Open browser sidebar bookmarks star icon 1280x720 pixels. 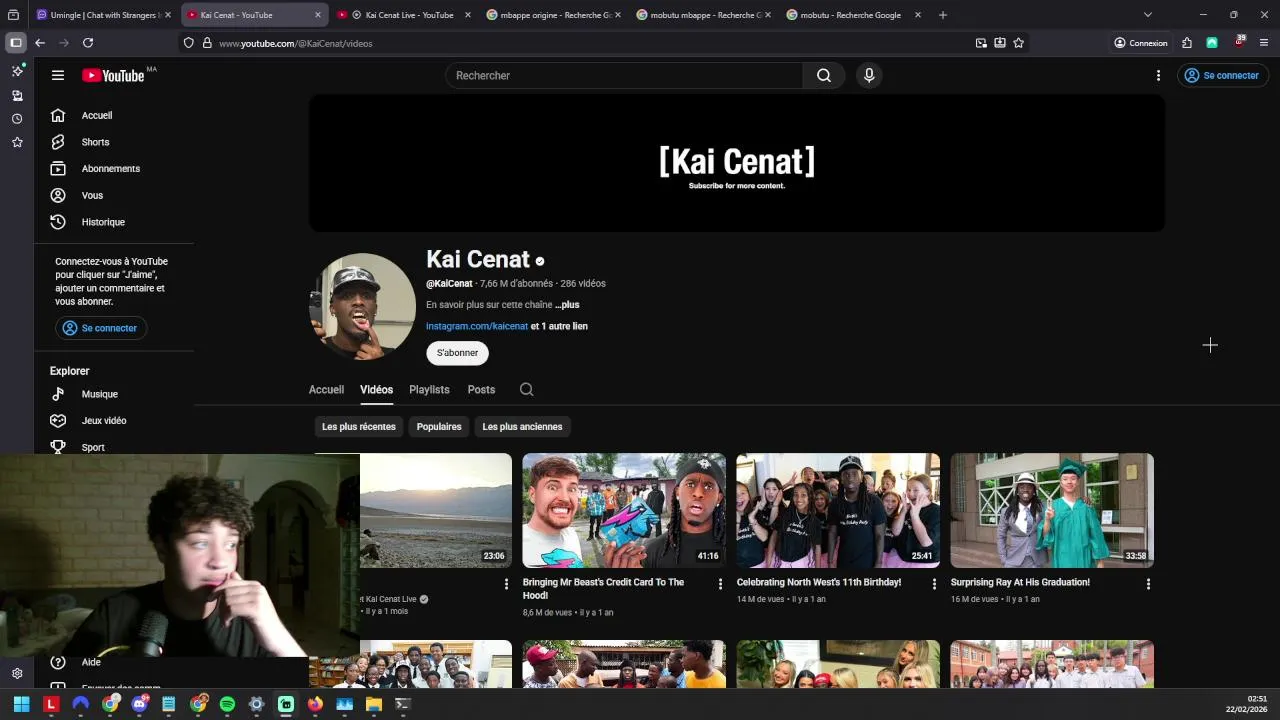pos(17,143)
